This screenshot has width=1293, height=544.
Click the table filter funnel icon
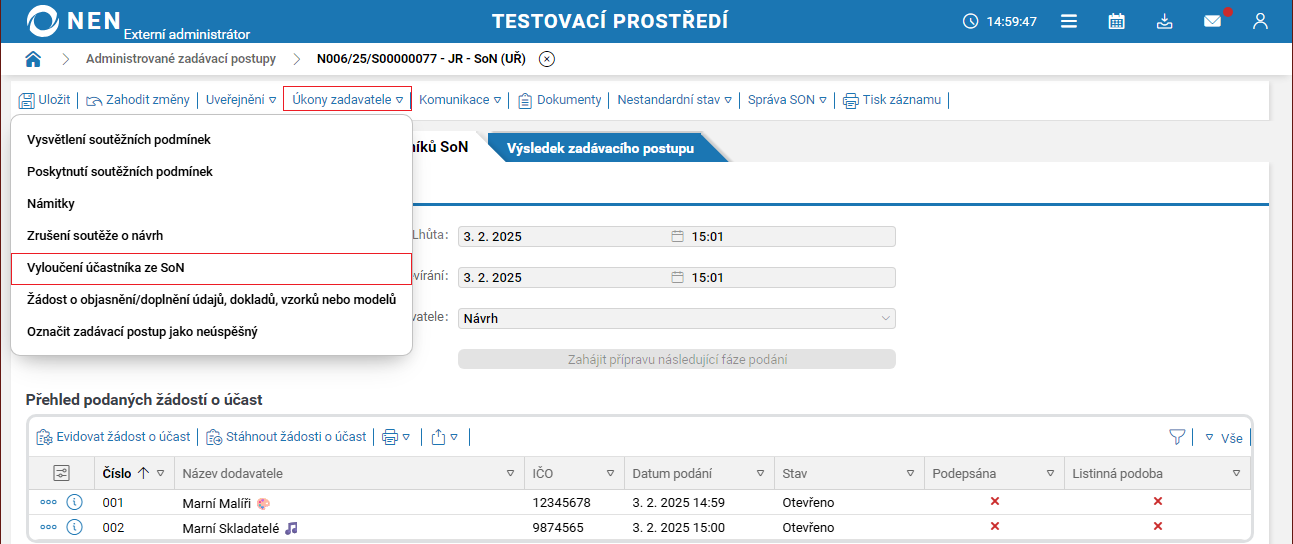[x=1177, y=437]
